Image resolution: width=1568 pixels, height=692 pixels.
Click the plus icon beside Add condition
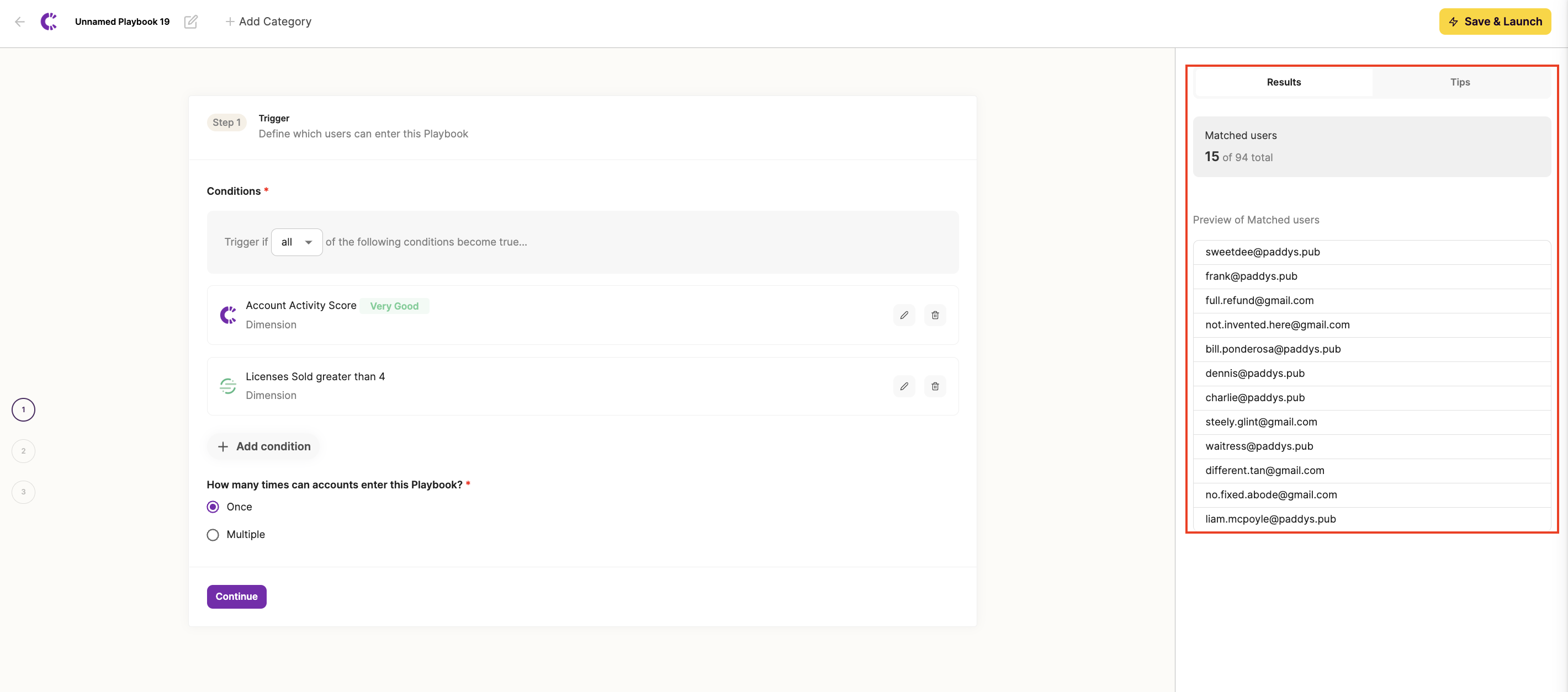(223, 447)
